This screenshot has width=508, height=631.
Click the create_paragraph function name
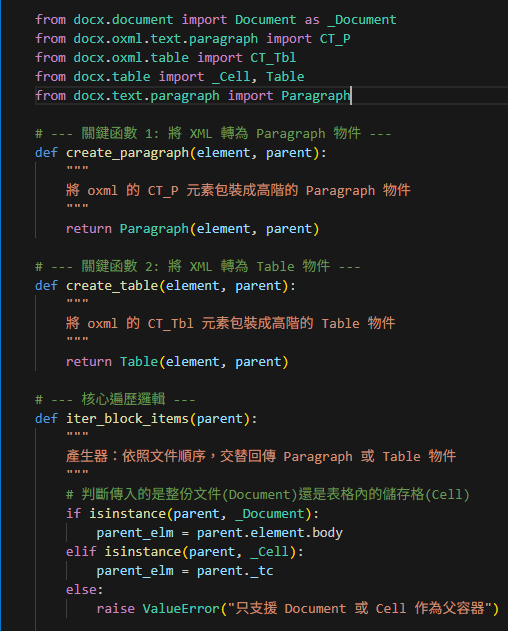click(127, 153)
